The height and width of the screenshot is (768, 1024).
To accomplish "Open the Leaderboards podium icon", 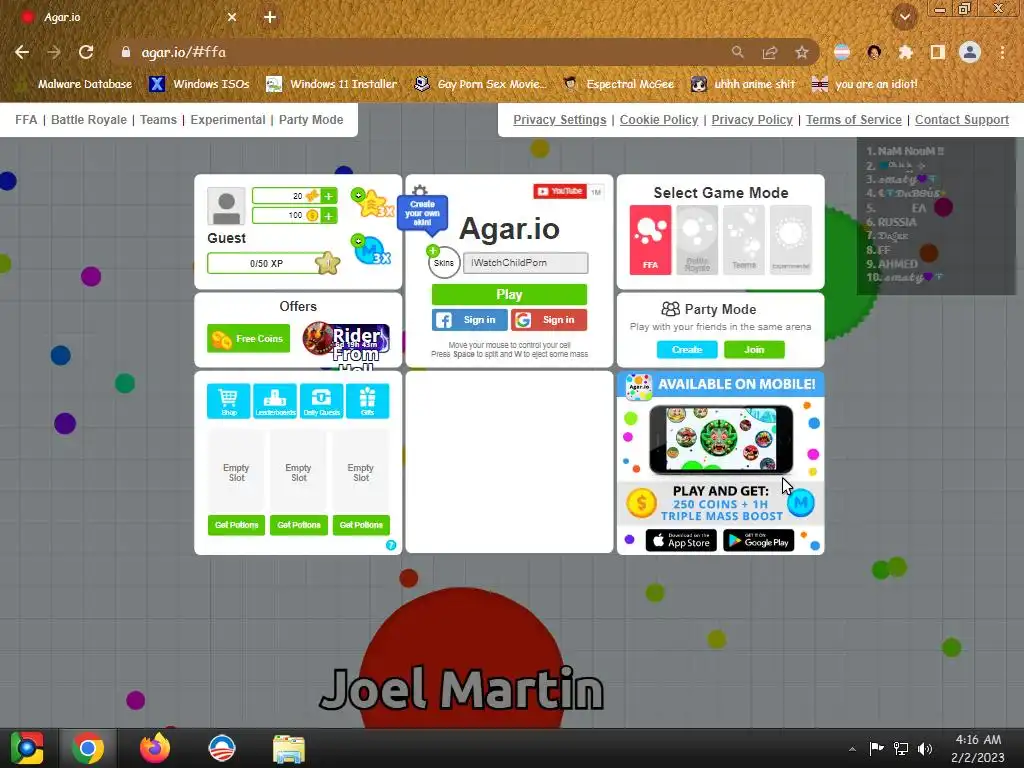I will [x=275, y=400].
